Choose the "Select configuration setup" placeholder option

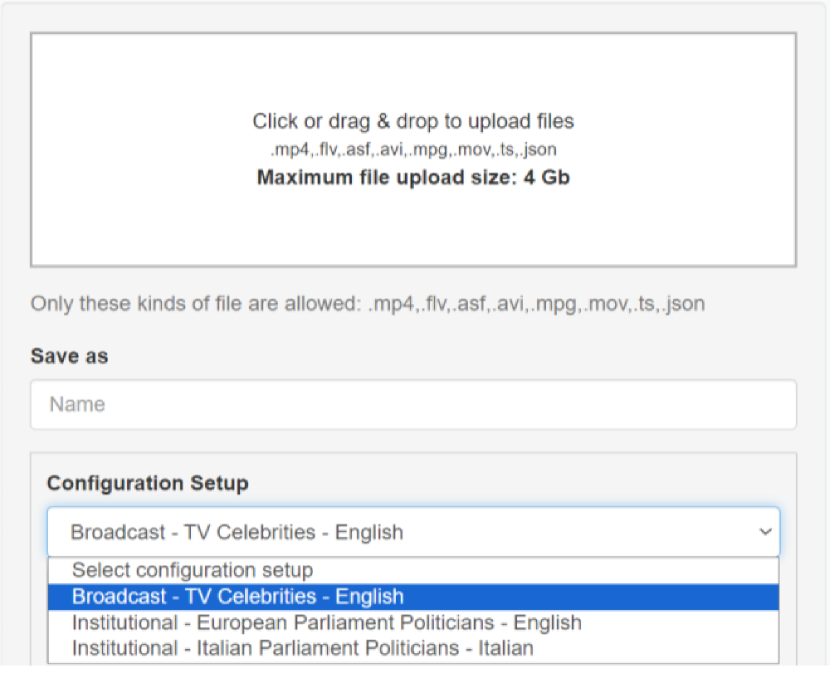point(192,571)
